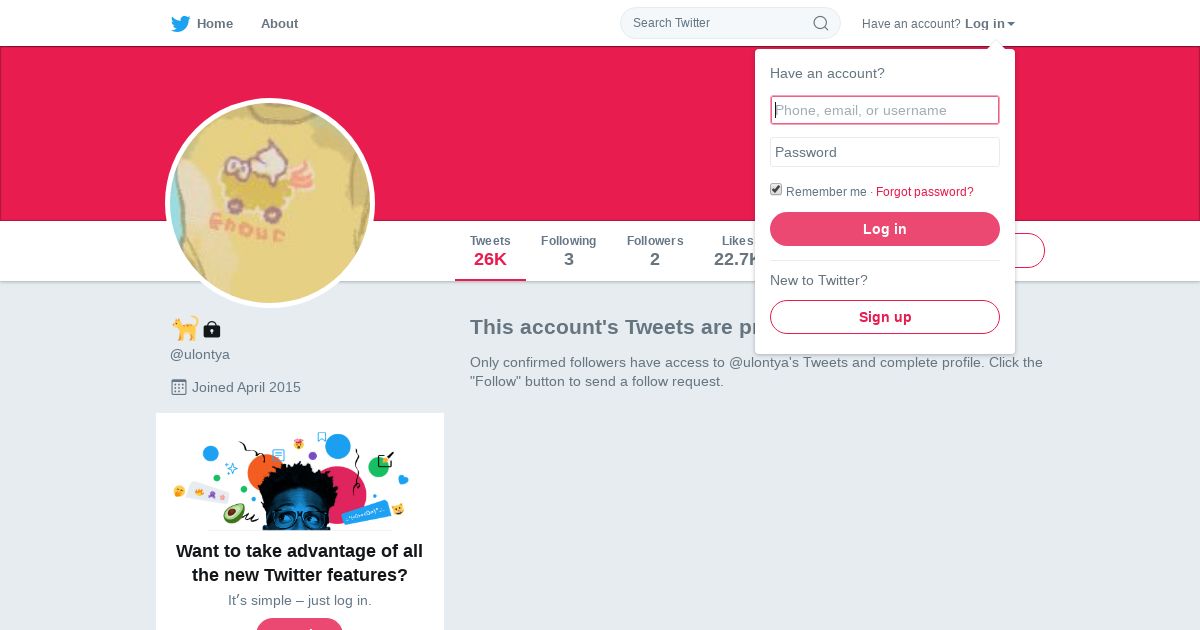
Task: Select the Tweets 26K tab
Action: (x=490, y=251)
